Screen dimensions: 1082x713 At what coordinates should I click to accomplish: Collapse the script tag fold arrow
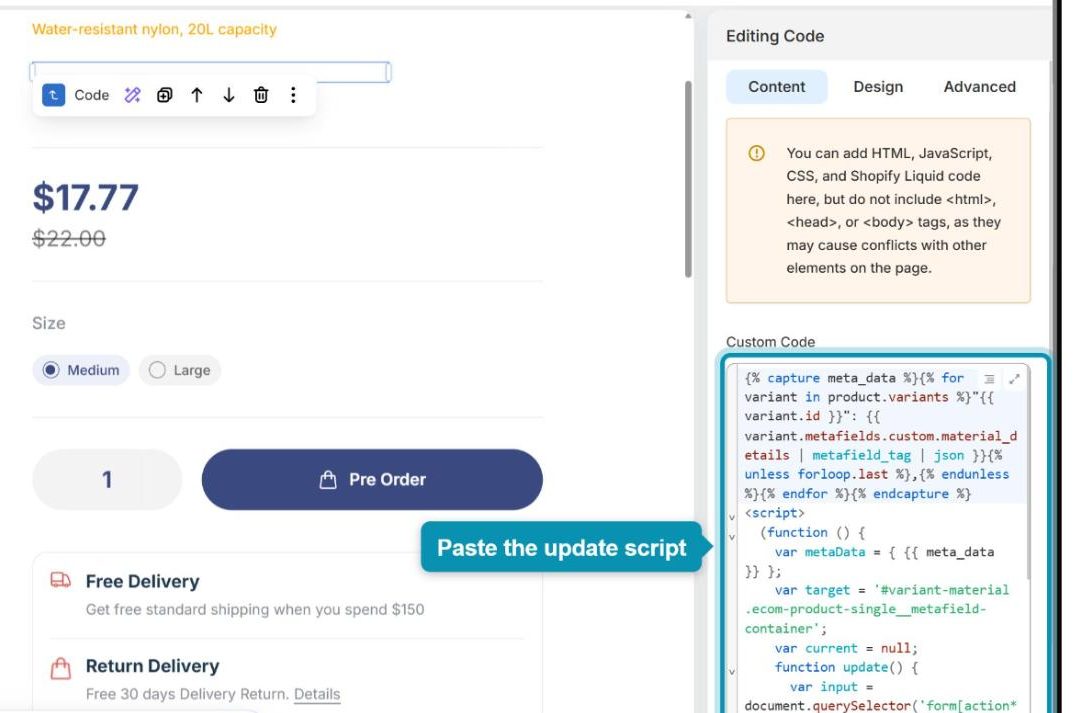731,516
